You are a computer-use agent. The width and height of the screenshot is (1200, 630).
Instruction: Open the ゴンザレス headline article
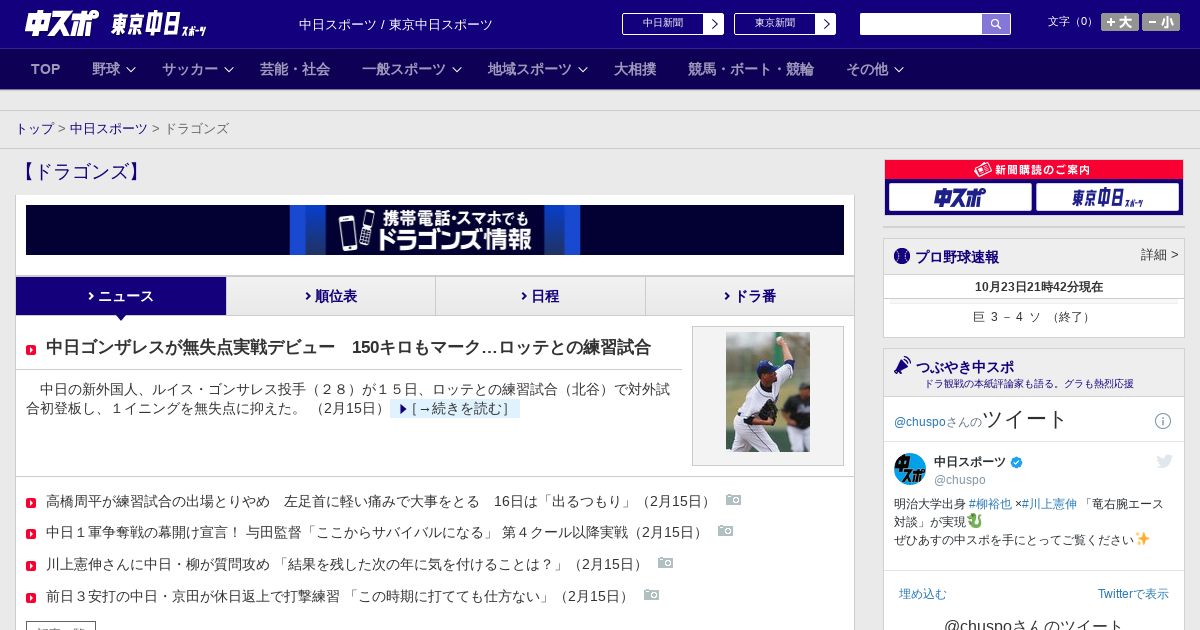(x=348, y=347)
